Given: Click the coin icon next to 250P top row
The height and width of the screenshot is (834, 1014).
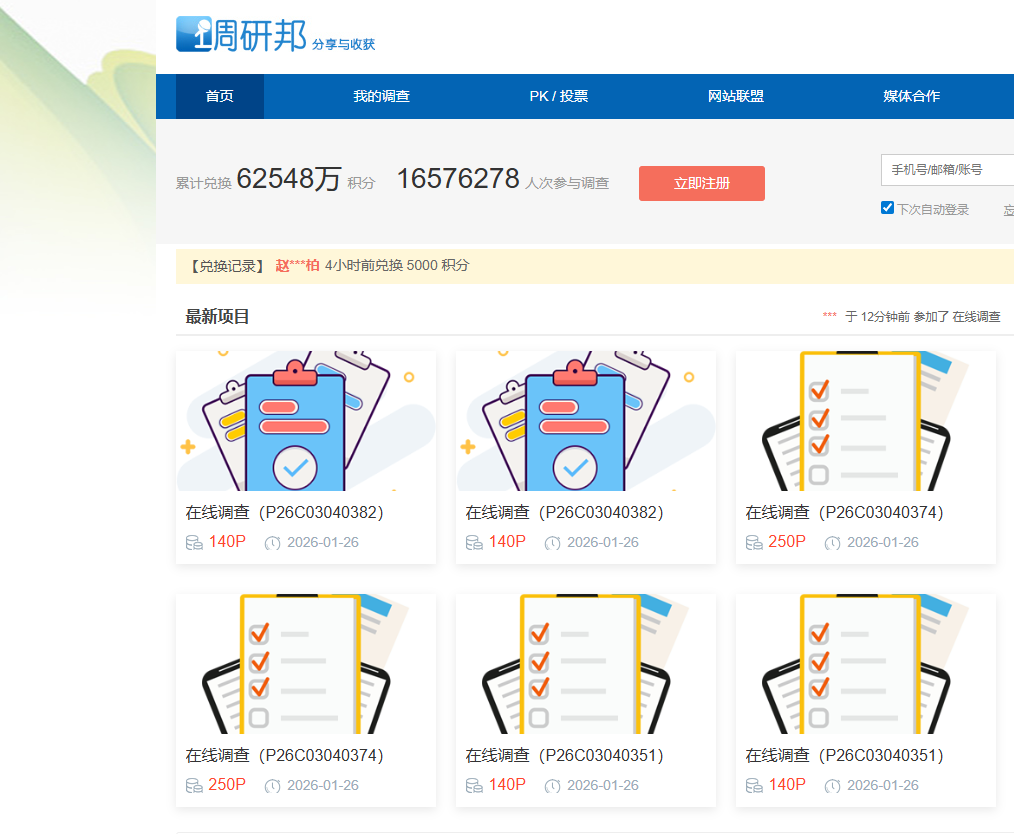Looking at the screenshot, I should tap(753, 542).
